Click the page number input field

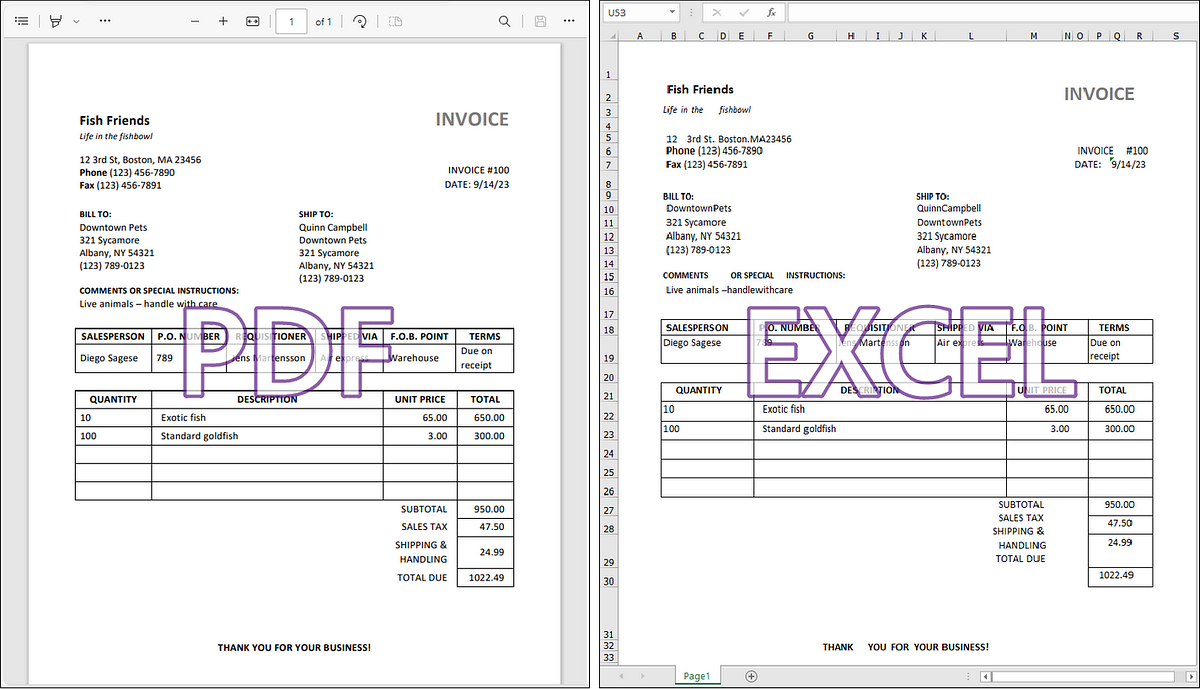(x=291, y=20)
